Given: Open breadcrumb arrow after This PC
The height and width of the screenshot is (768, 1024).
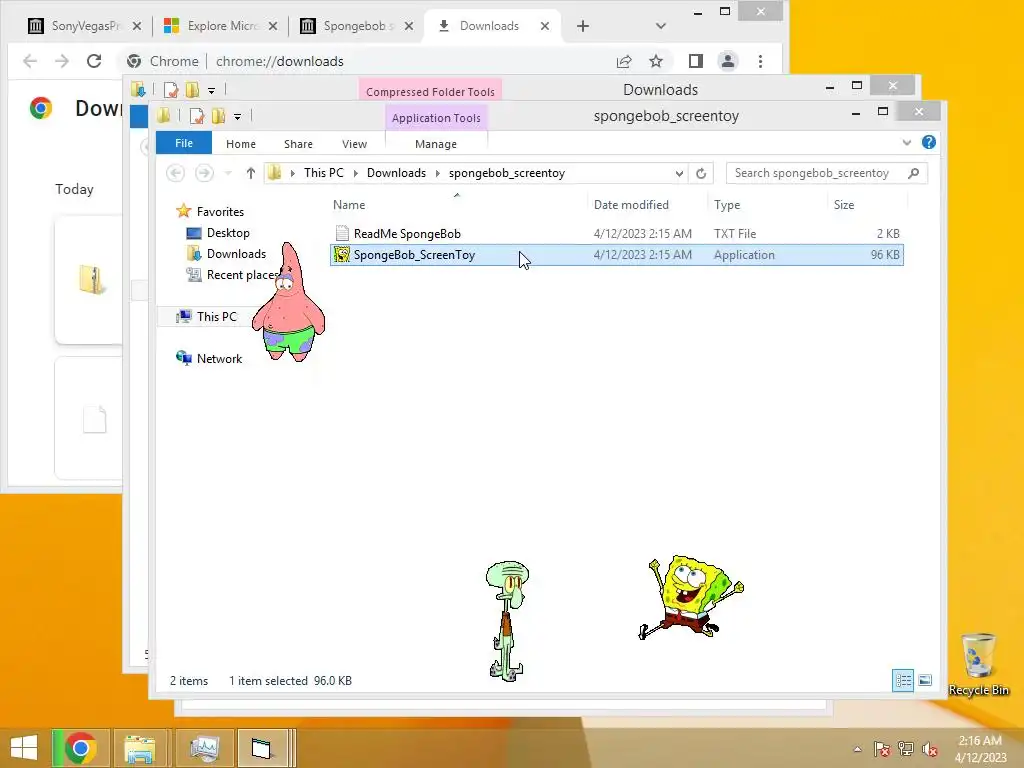Looking at the screenshot, I should pos(355,173).
